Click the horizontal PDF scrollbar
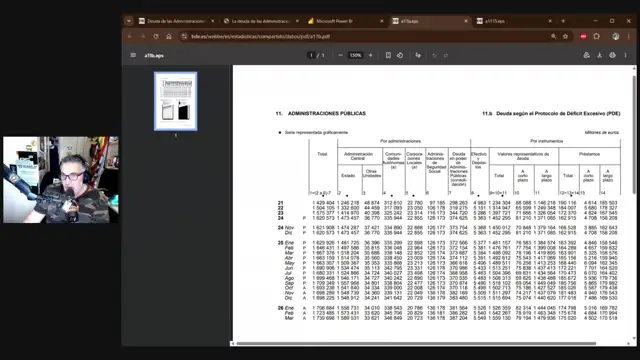Image resolution: width=640 pixels, height=360 pixels. coord(416,343)
